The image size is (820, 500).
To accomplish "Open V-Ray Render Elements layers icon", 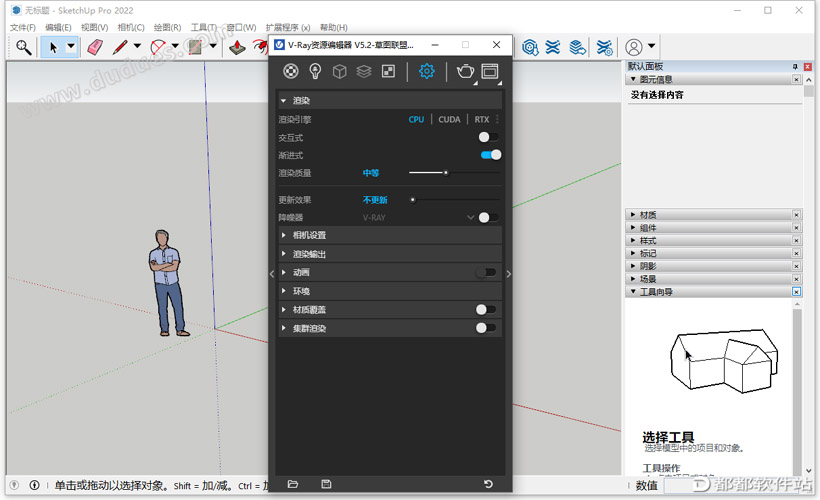I will pos(364,71).
